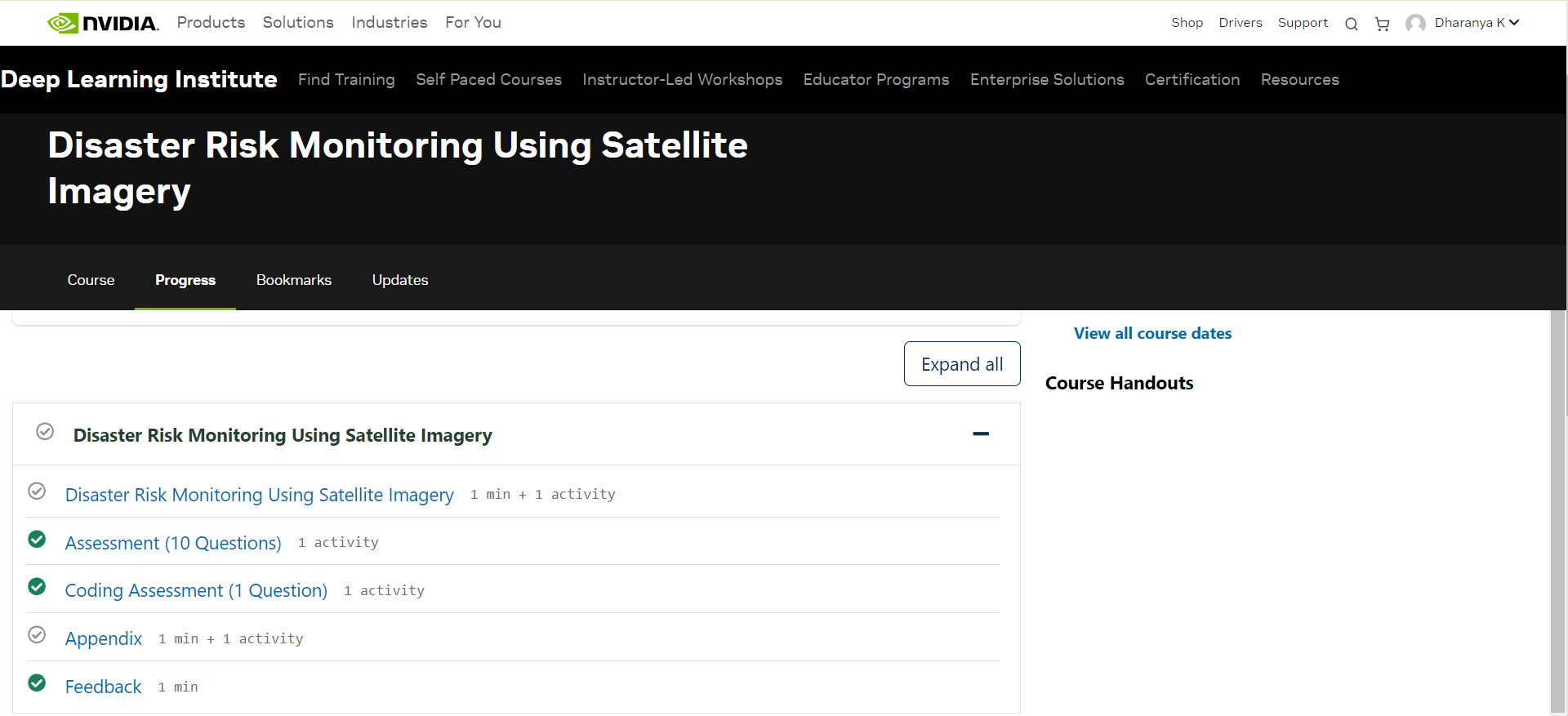
Task: Switch to the Bookmarks tab
Action: (294, 280)
